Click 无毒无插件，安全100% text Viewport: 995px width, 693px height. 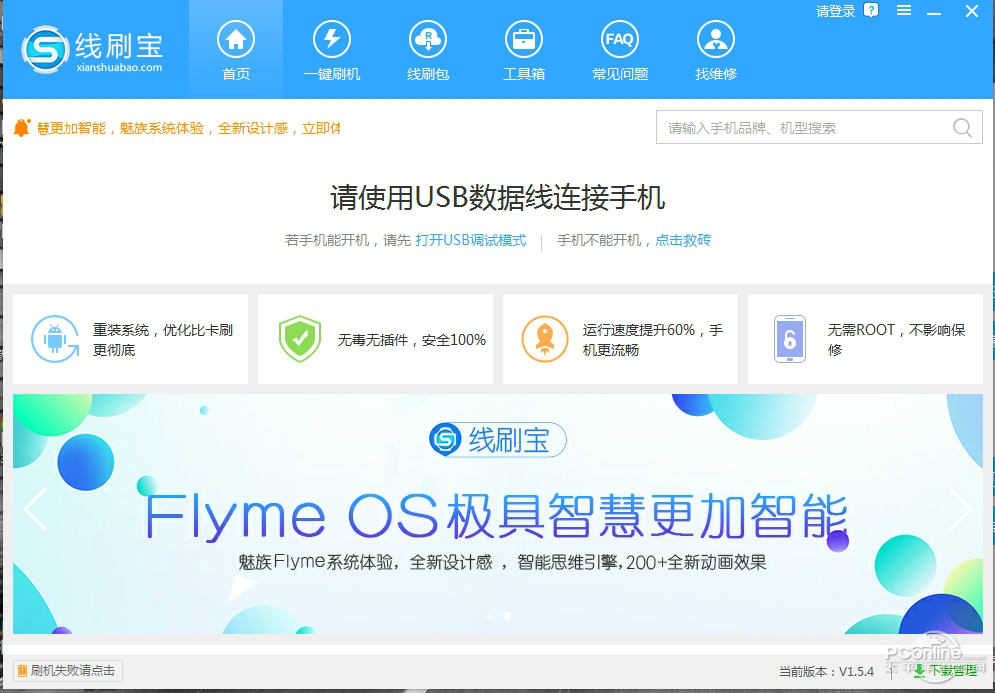coord(412,340)
